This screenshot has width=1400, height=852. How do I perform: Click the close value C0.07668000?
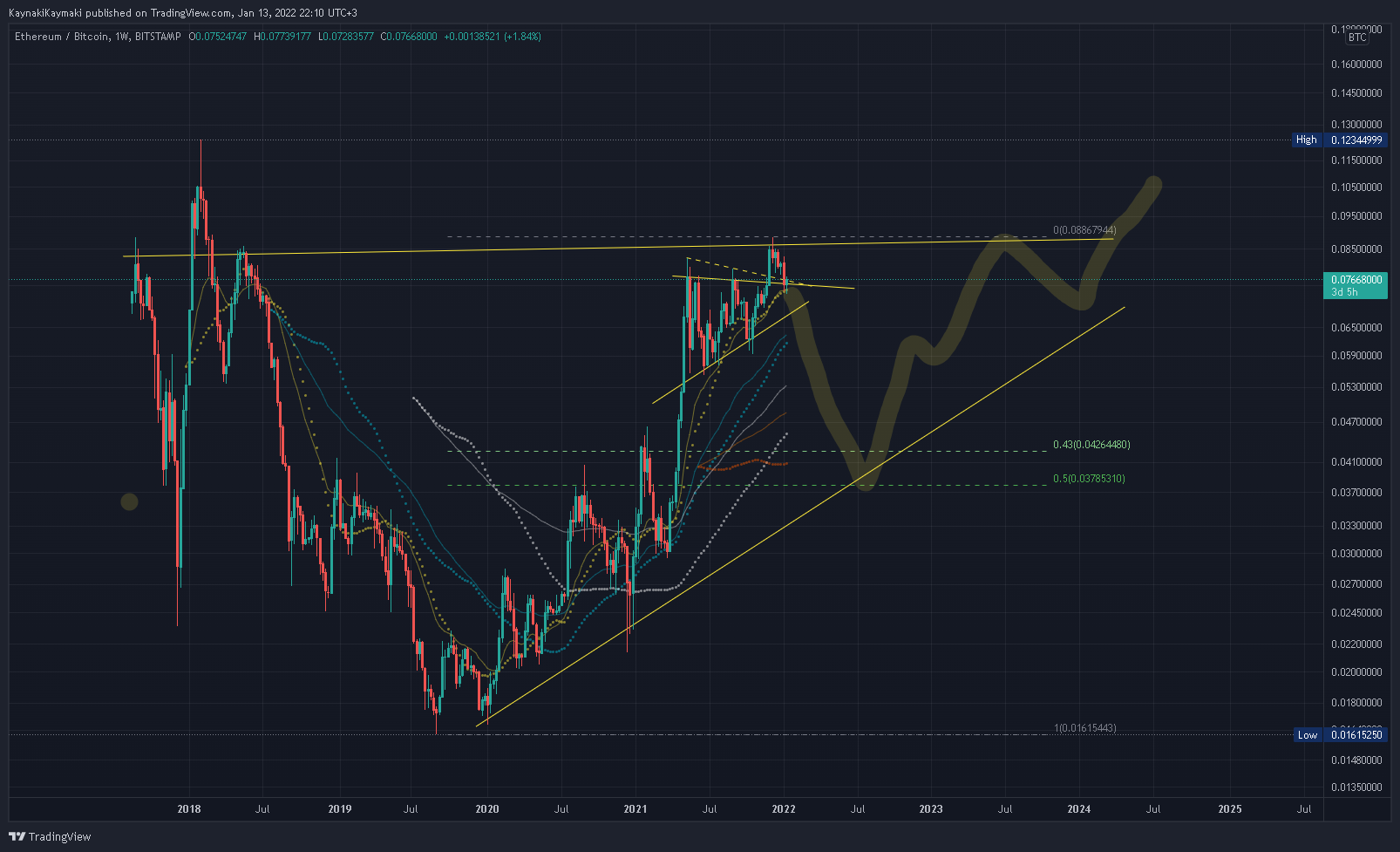pyautogui.click(x=409, y=37)
